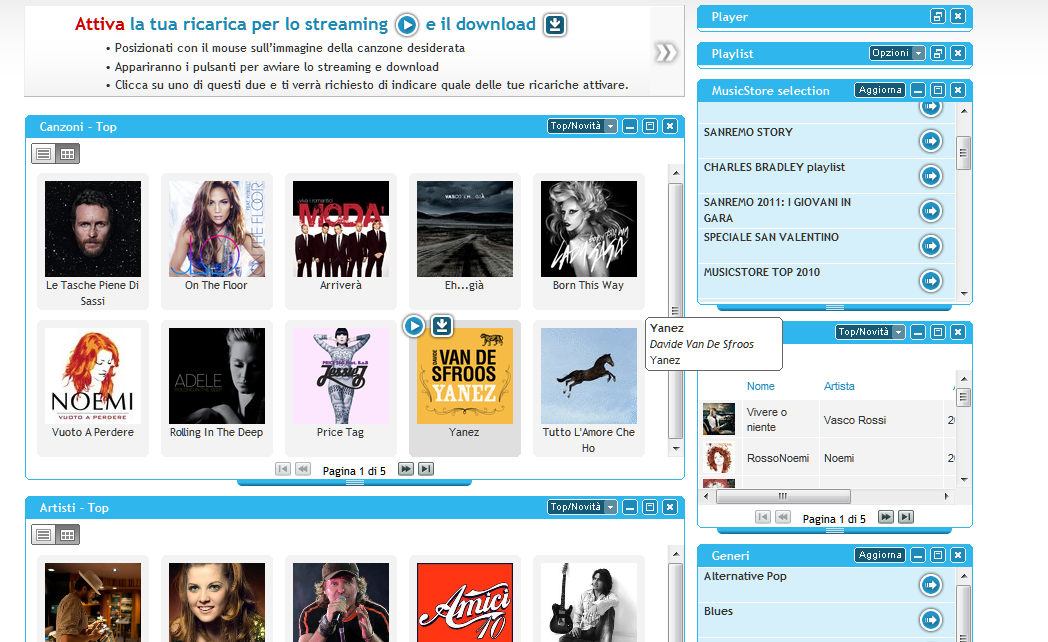
Task: Select the Eh...già song cover
Action: (465, 228)
